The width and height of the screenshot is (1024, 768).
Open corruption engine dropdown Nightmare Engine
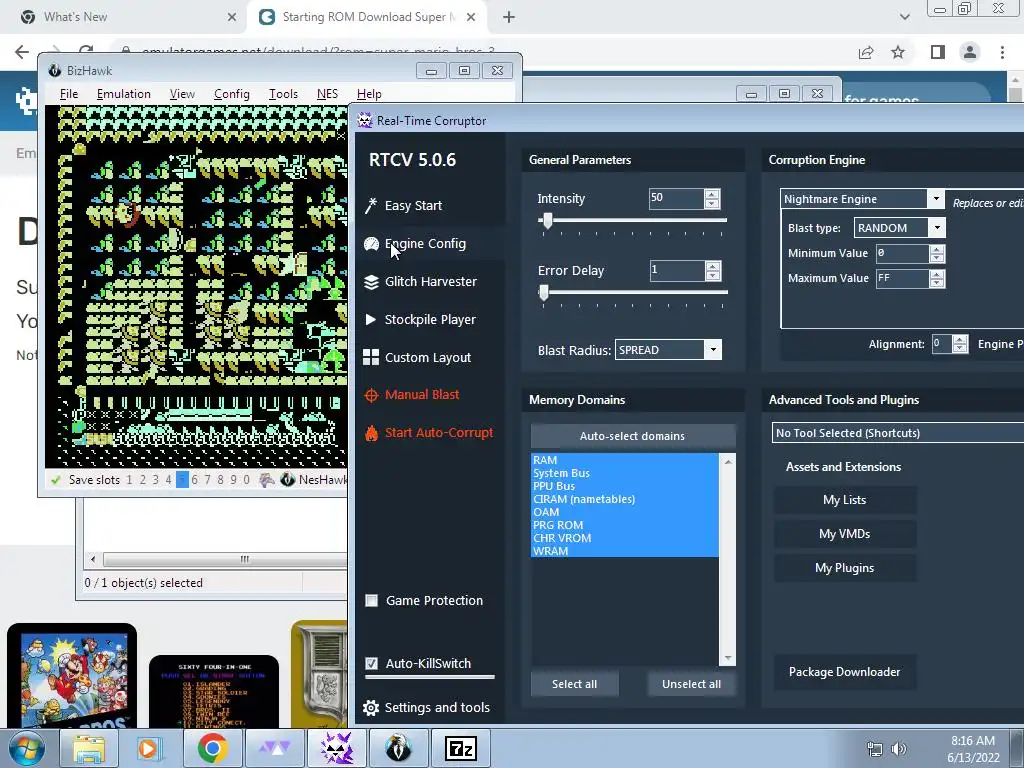click(x=935, y=199)
